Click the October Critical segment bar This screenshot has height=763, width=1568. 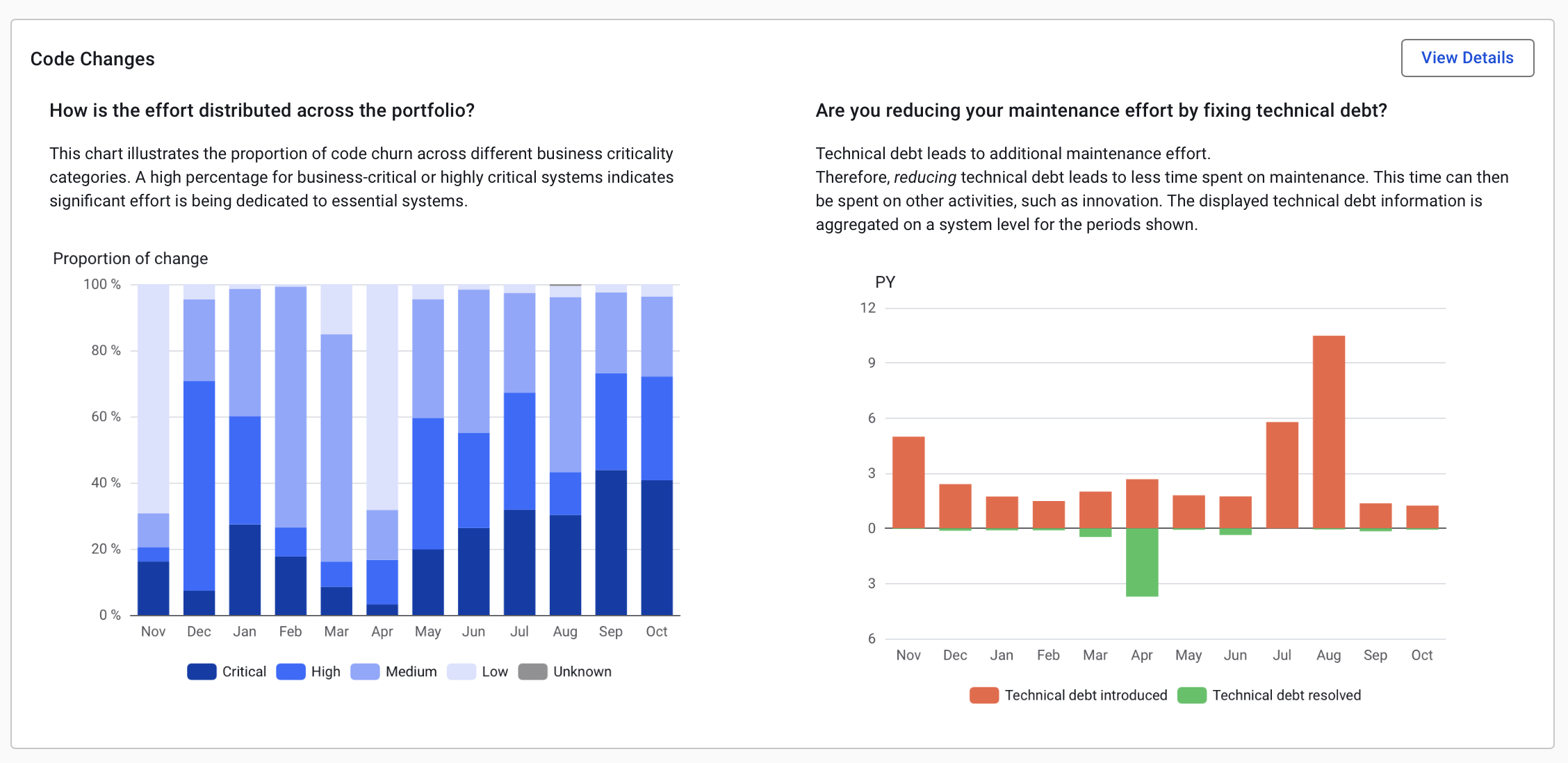click(x=657, y=548)
